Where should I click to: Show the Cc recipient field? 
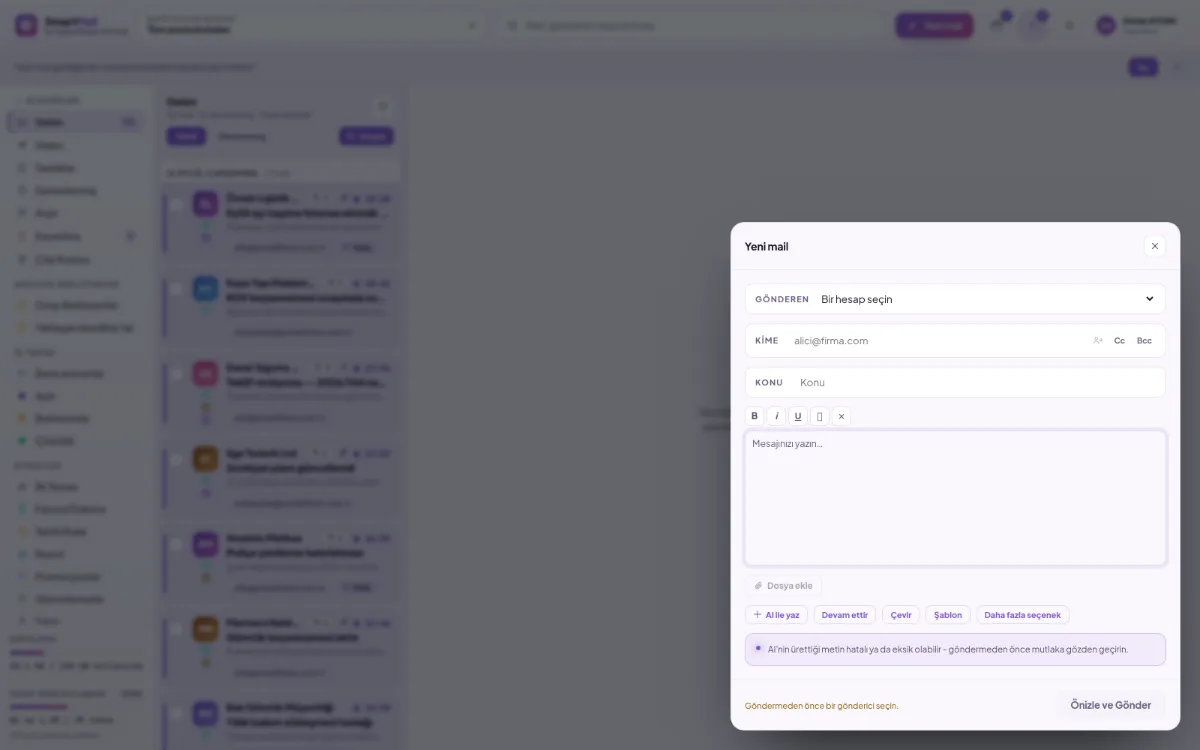pyautogui.click(x=1119, y=341)
